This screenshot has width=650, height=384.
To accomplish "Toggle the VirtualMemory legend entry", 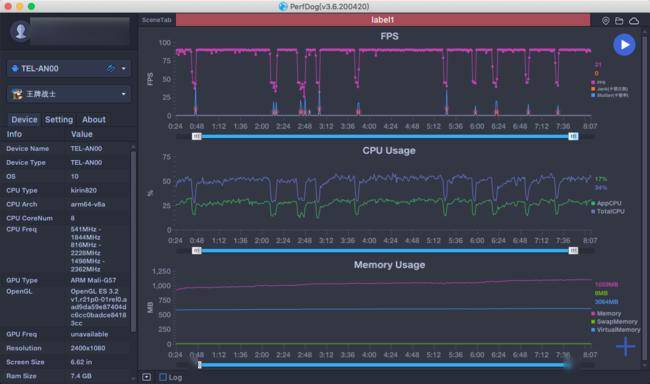I will pos(616,330).
